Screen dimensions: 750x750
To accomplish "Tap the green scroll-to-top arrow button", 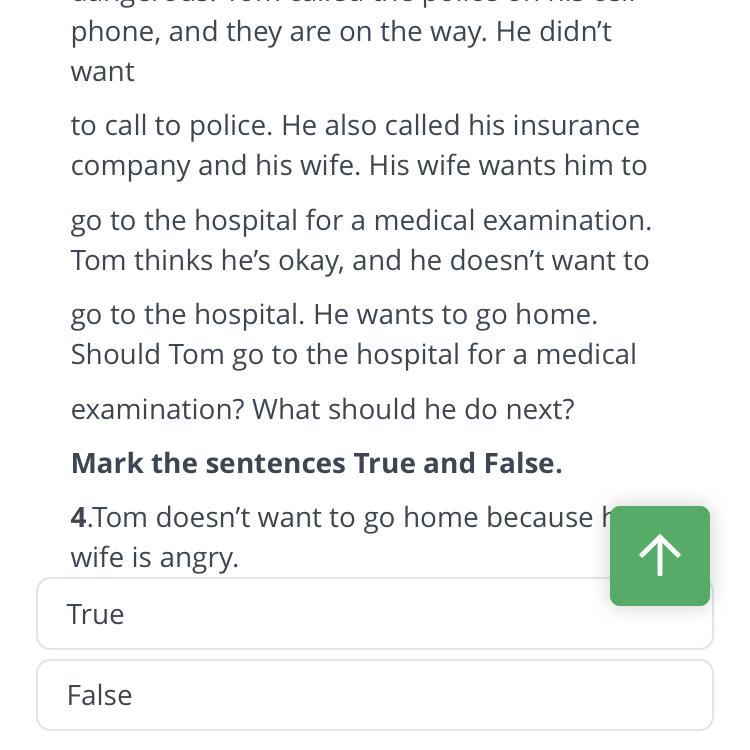I will (x=660, y=556).
